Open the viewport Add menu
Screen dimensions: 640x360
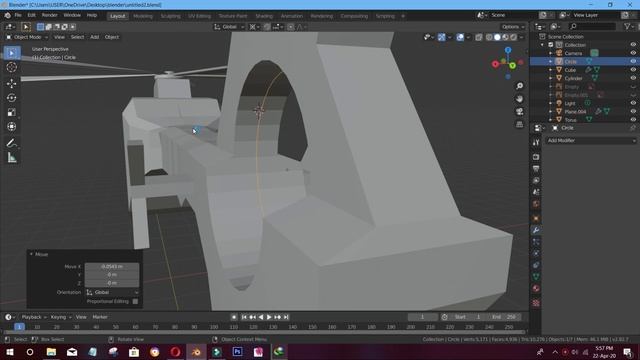click(95, 37)
